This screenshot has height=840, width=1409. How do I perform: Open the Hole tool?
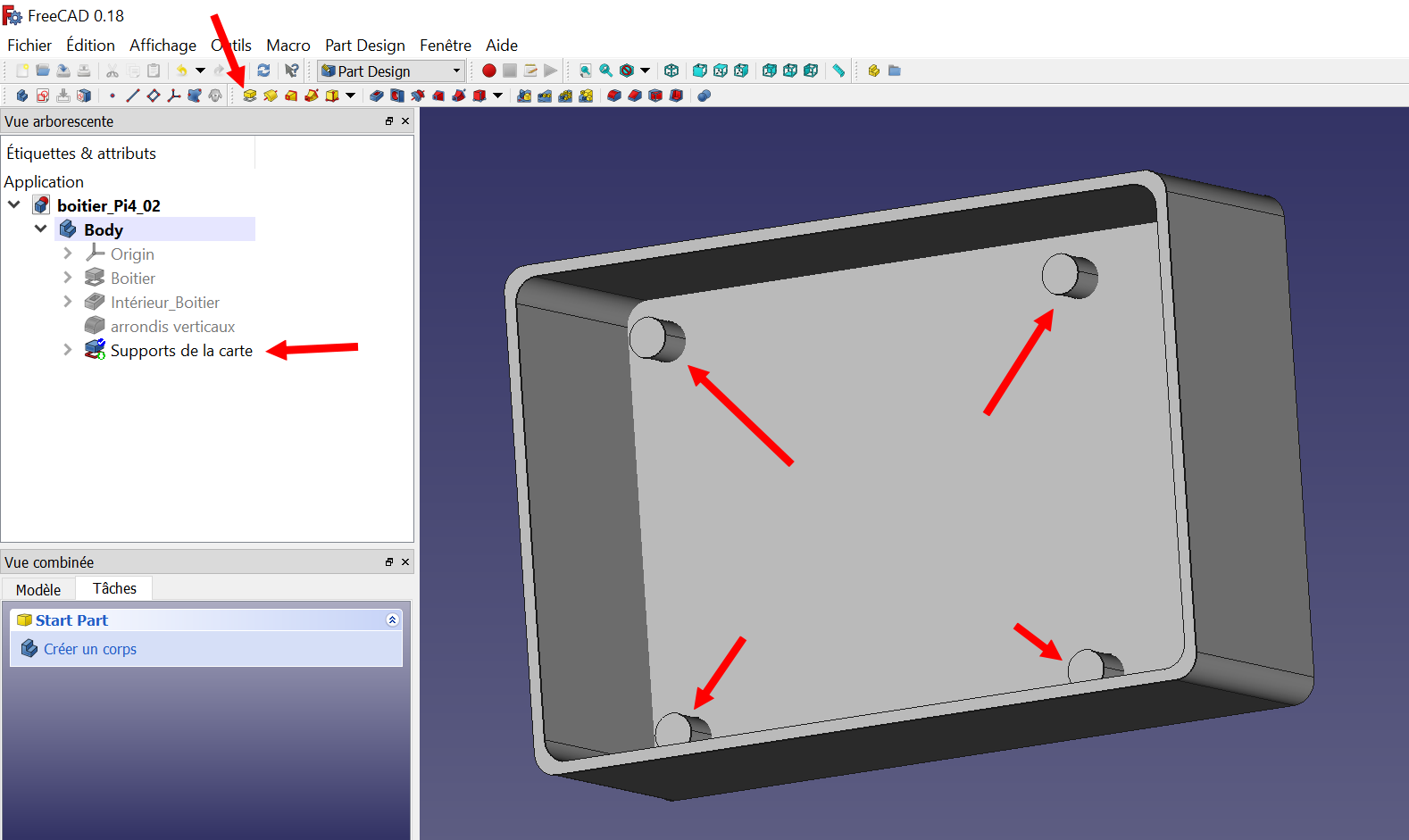pyautogui.click(x=397, y=96)
